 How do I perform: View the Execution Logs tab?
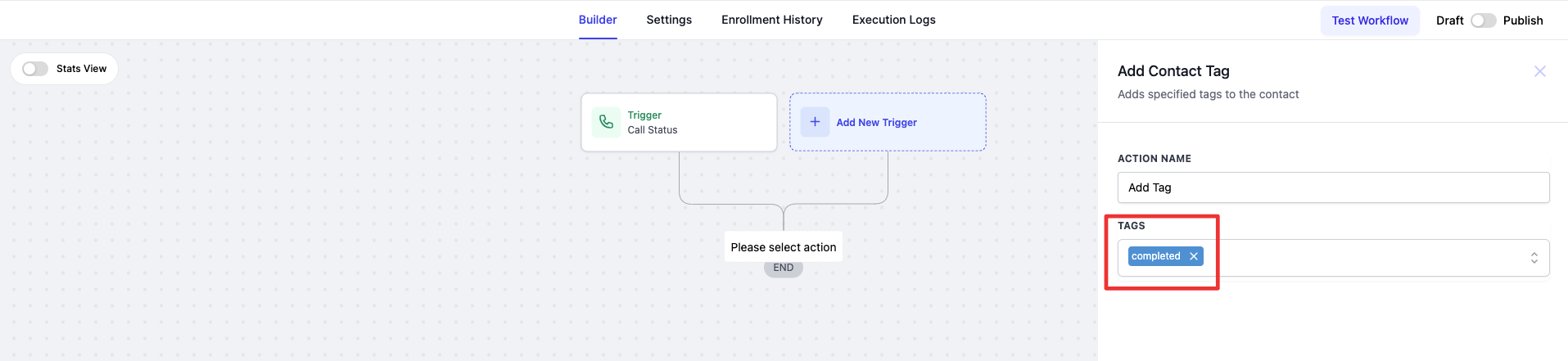point(893,20)
